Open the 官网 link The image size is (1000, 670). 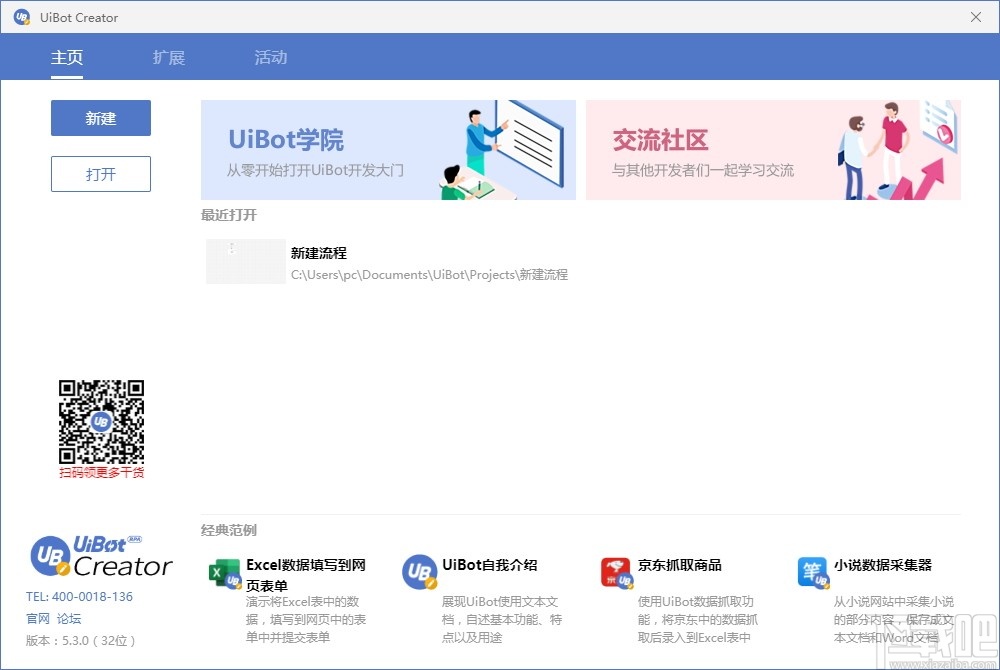tap(38, 618)
